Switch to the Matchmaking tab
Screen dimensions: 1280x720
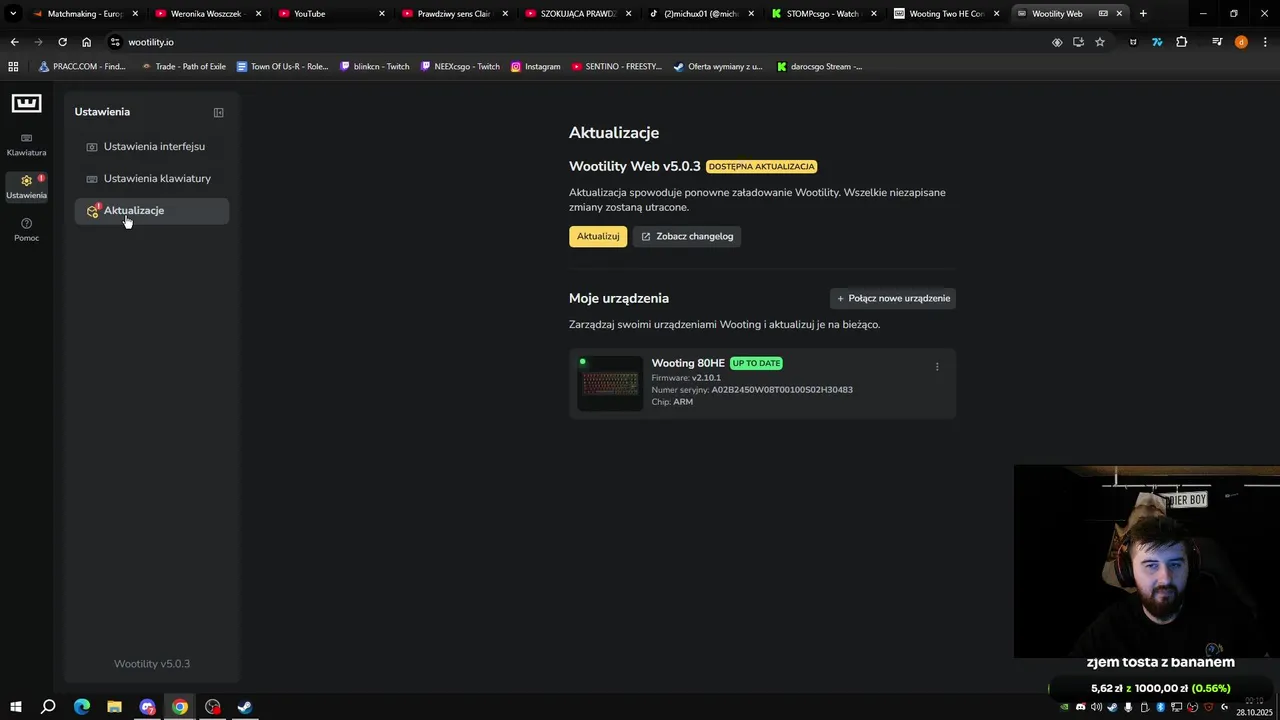[x=84, y=14]
